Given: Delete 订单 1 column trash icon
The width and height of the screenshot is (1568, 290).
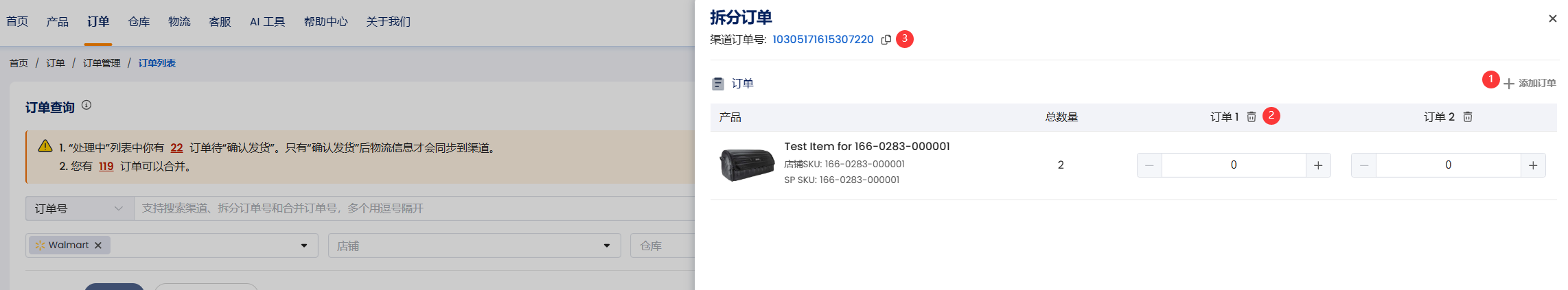Looking at the screenshot, I should [x=1252, y=117].
